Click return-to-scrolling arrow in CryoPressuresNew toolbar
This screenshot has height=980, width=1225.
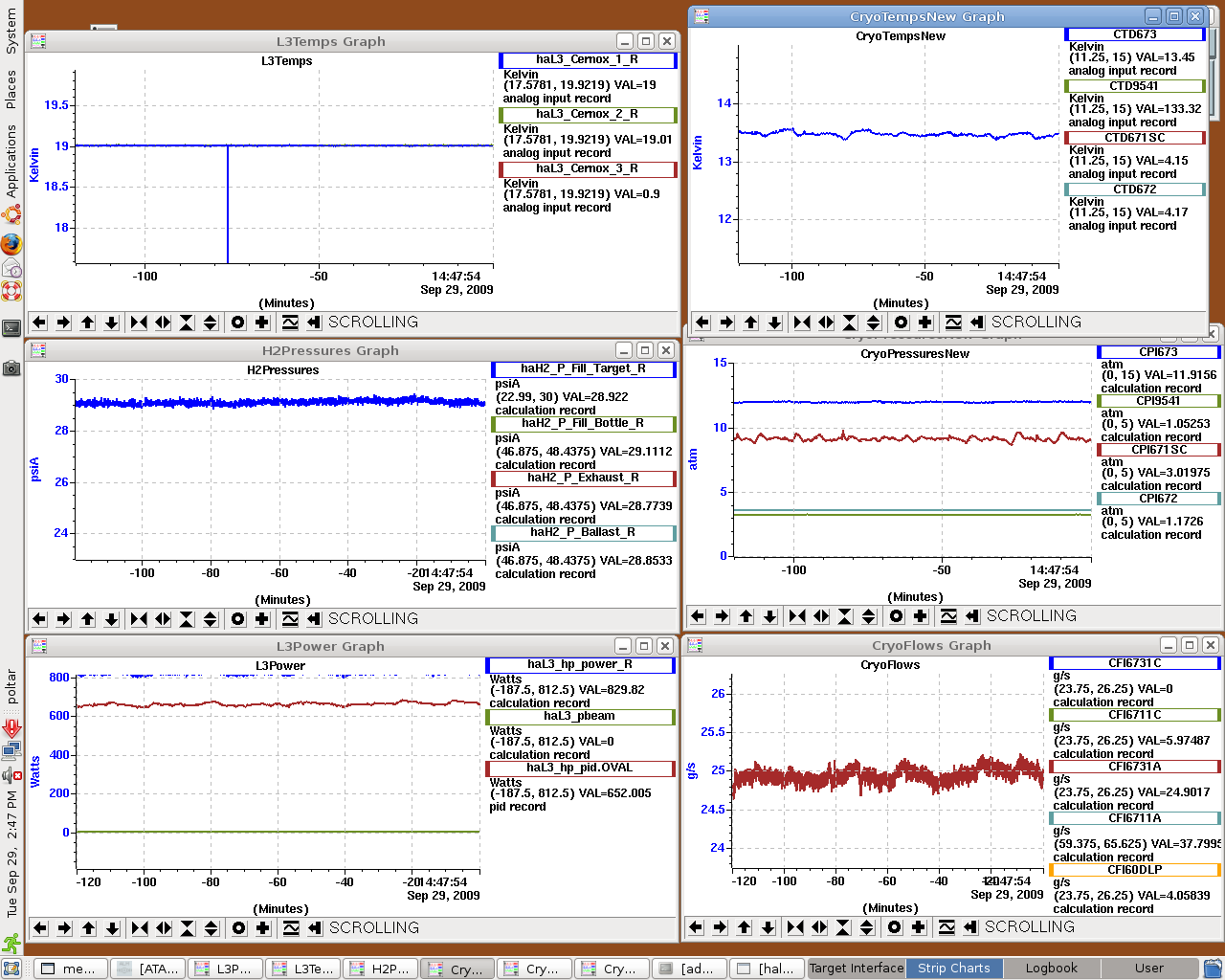972,616
